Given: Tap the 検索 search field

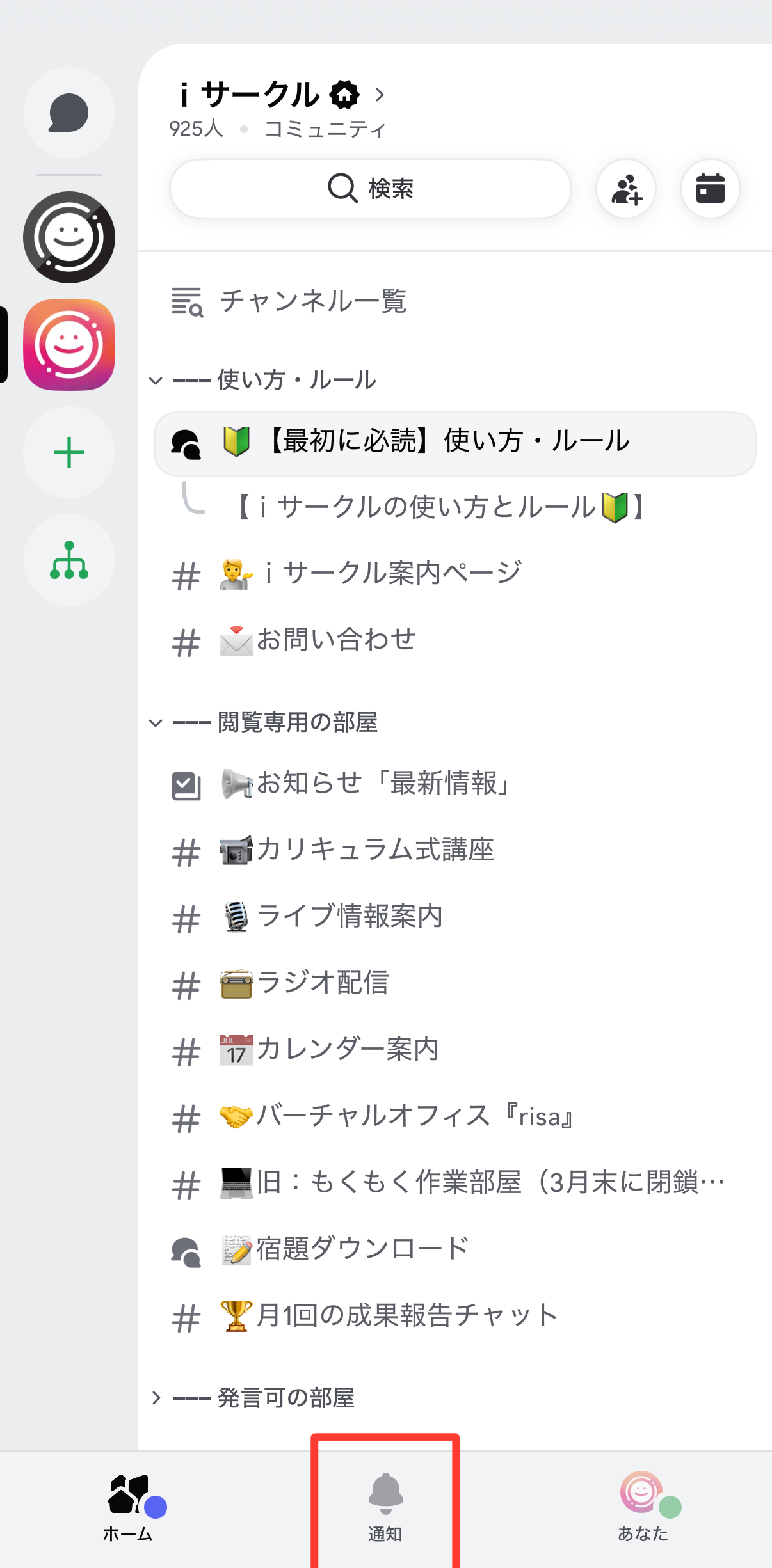Looking at the screenshot, I should click(370, 189).
